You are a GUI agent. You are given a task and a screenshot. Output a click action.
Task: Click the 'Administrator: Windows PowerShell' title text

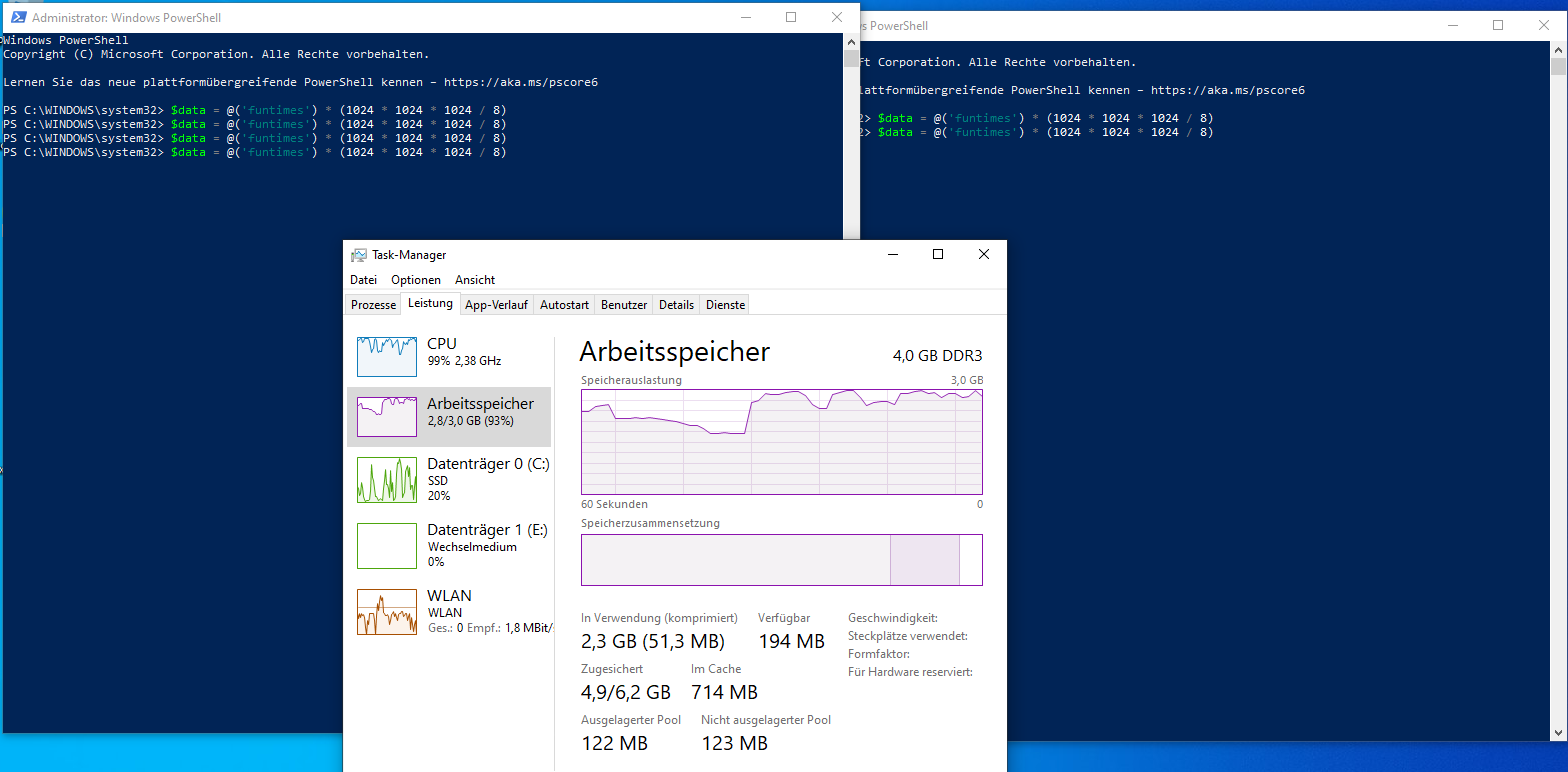127,18
